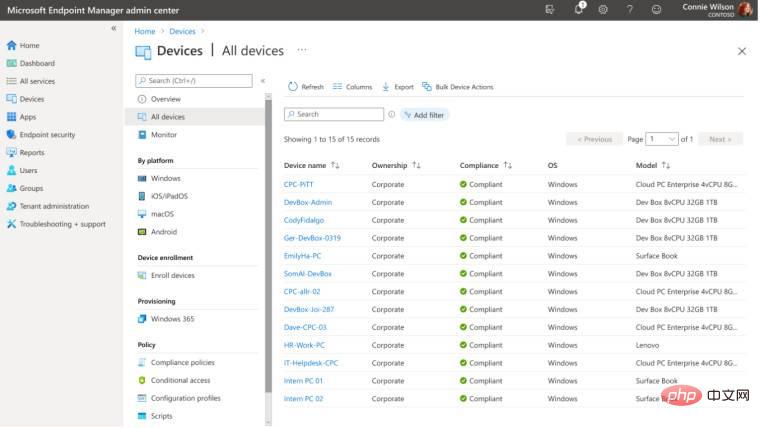Open the settings gear in header
760x428 pixels.
(603, 9)
